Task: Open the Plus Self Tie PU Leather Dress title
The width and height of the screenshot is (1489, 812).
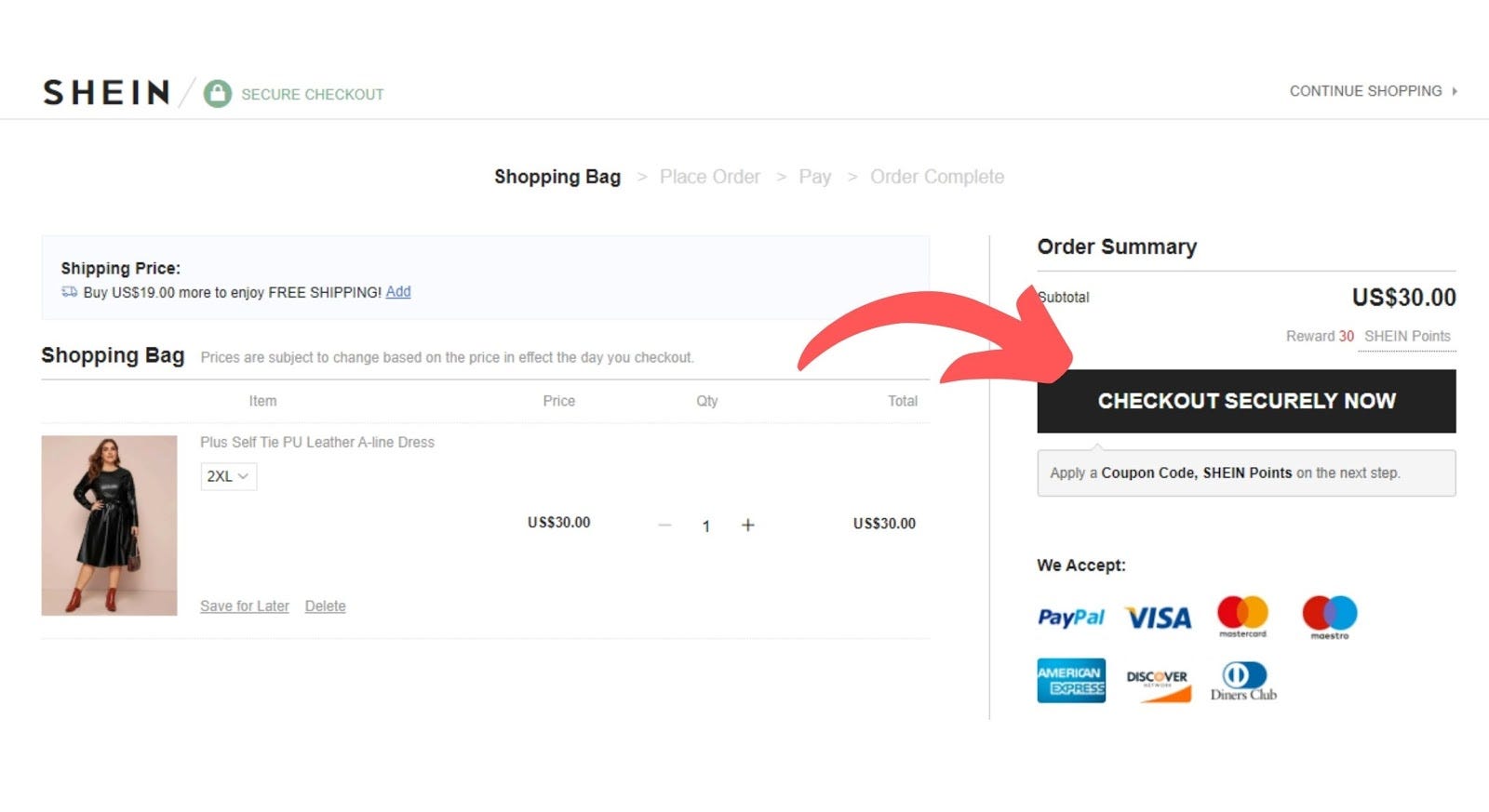Action: [317, 443]
